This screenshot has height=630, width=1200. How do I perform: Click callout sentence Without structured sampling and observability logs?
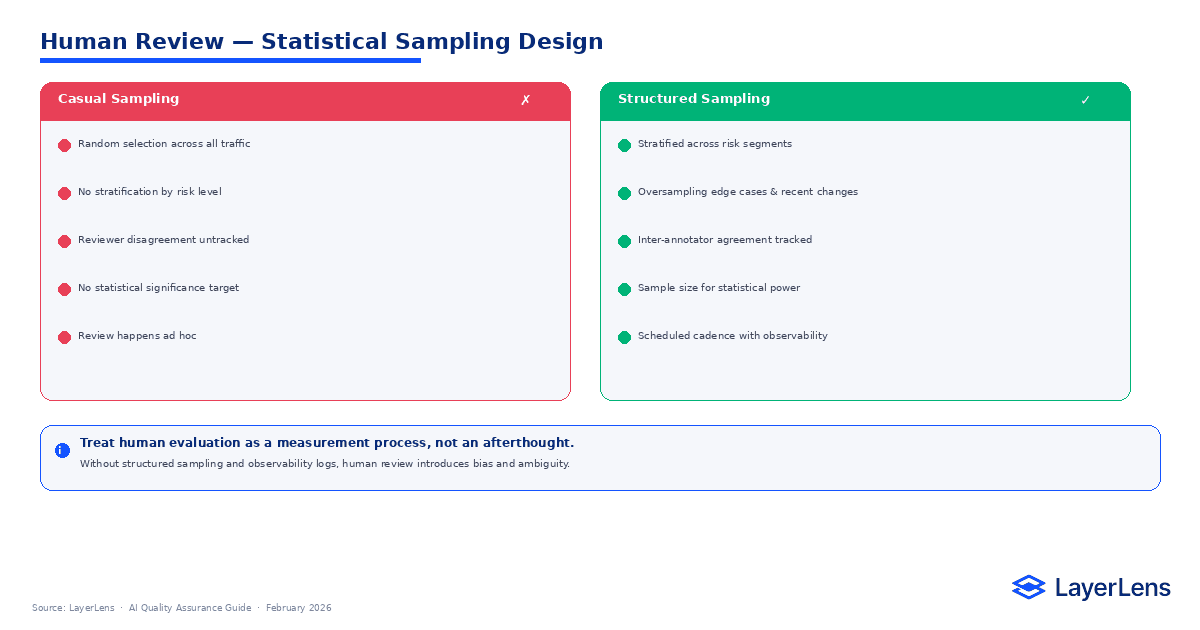(x=325, y=464)
